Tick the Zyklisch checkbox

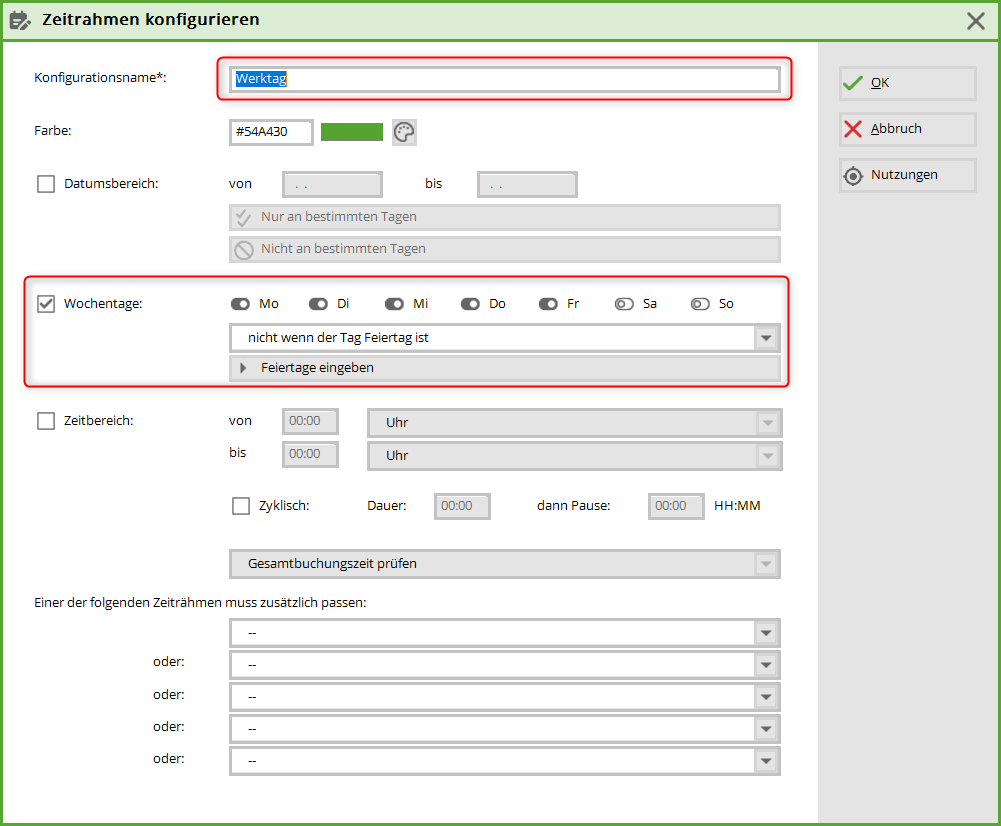tap(241, 506)
